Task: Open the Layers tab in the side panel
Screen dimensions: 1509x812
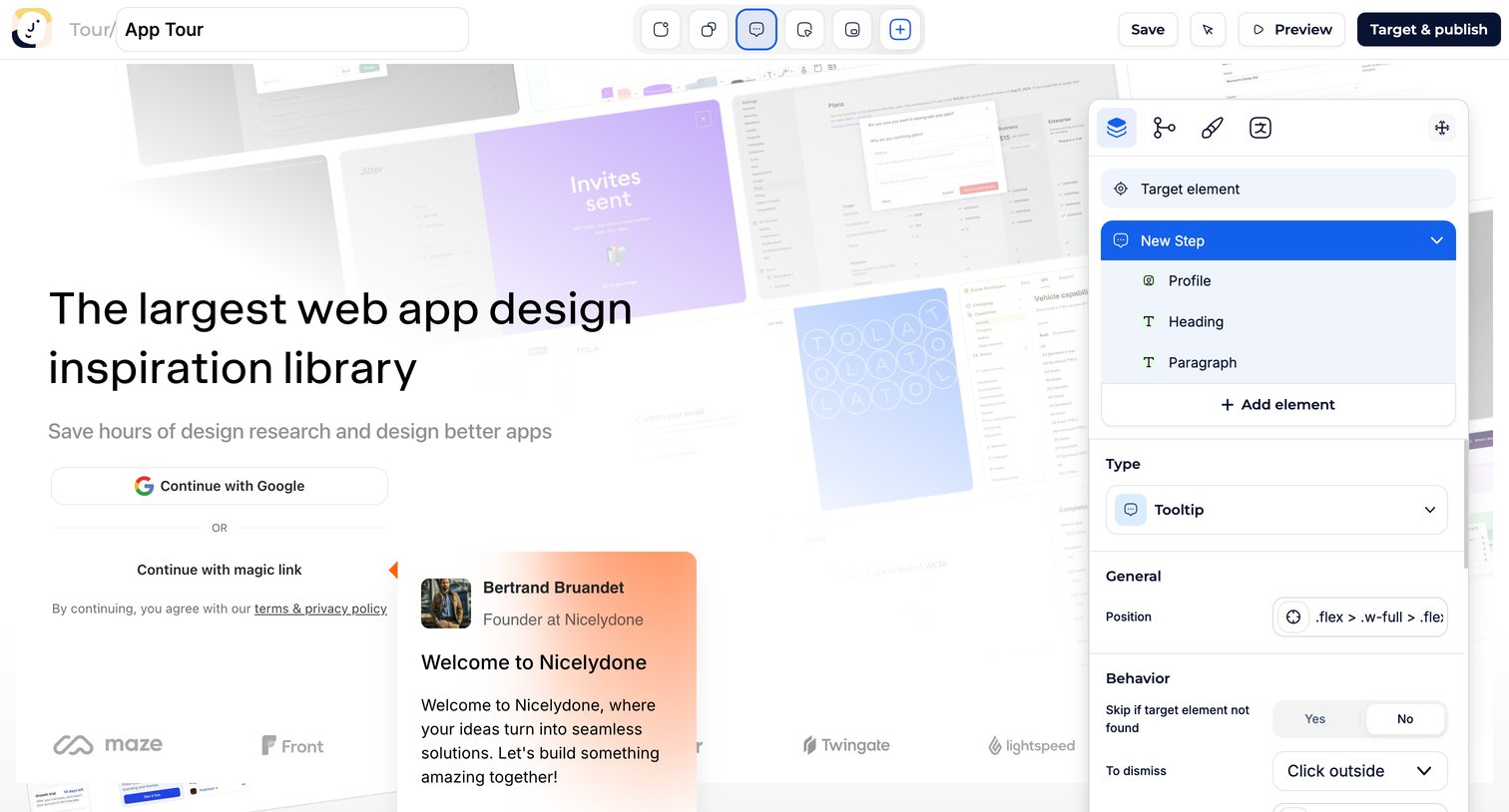Action: [x=1117, y=128]
